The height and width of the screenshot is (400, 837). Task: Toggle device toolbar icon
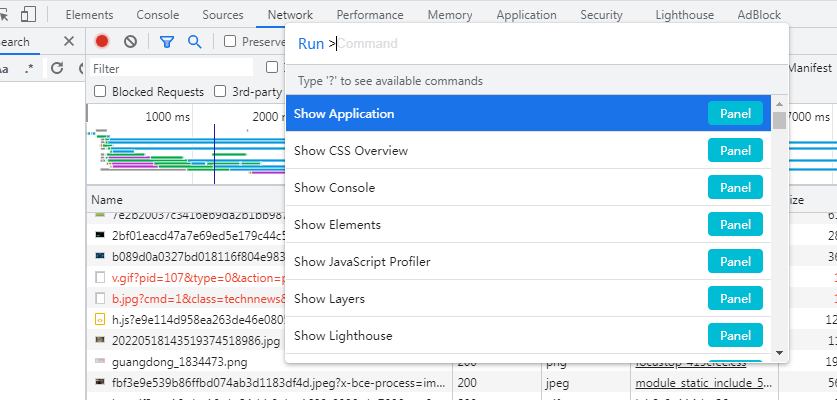(x=29, y=15)
